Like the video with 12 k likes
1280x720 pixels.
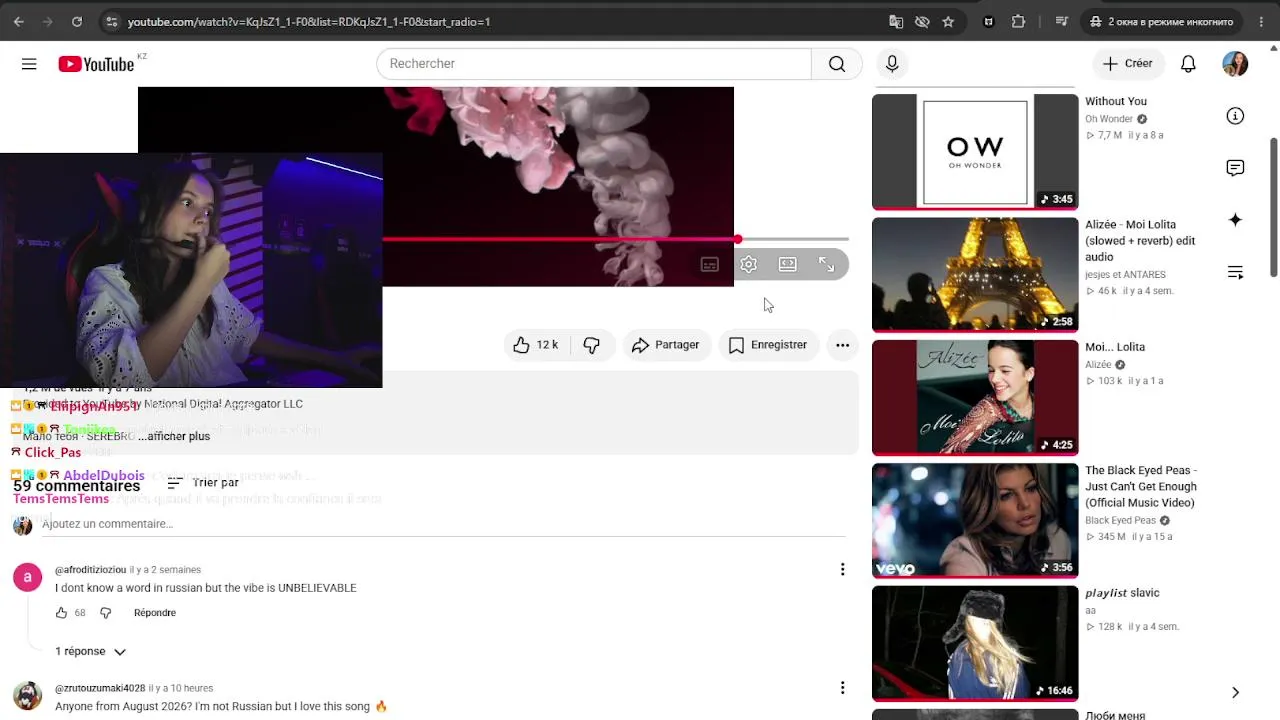coord(536,345)
